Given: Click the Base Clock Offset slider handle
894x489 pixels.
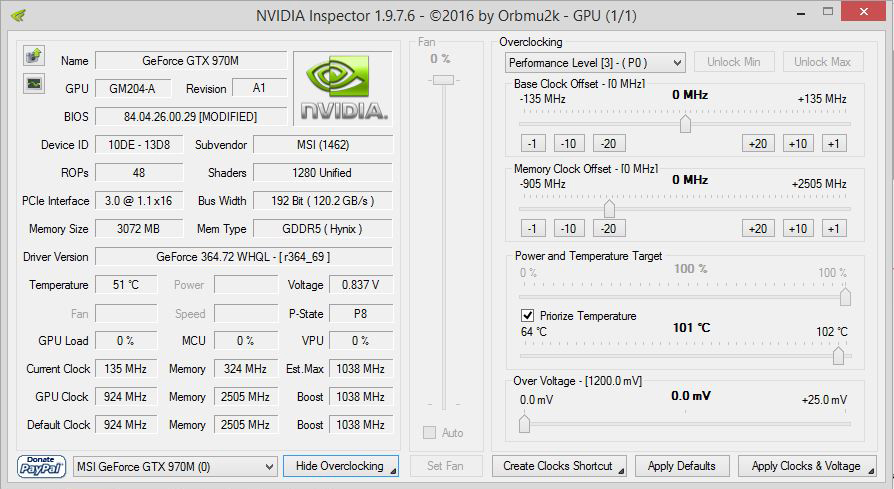Looking at the screenshot, I should 685,123.
